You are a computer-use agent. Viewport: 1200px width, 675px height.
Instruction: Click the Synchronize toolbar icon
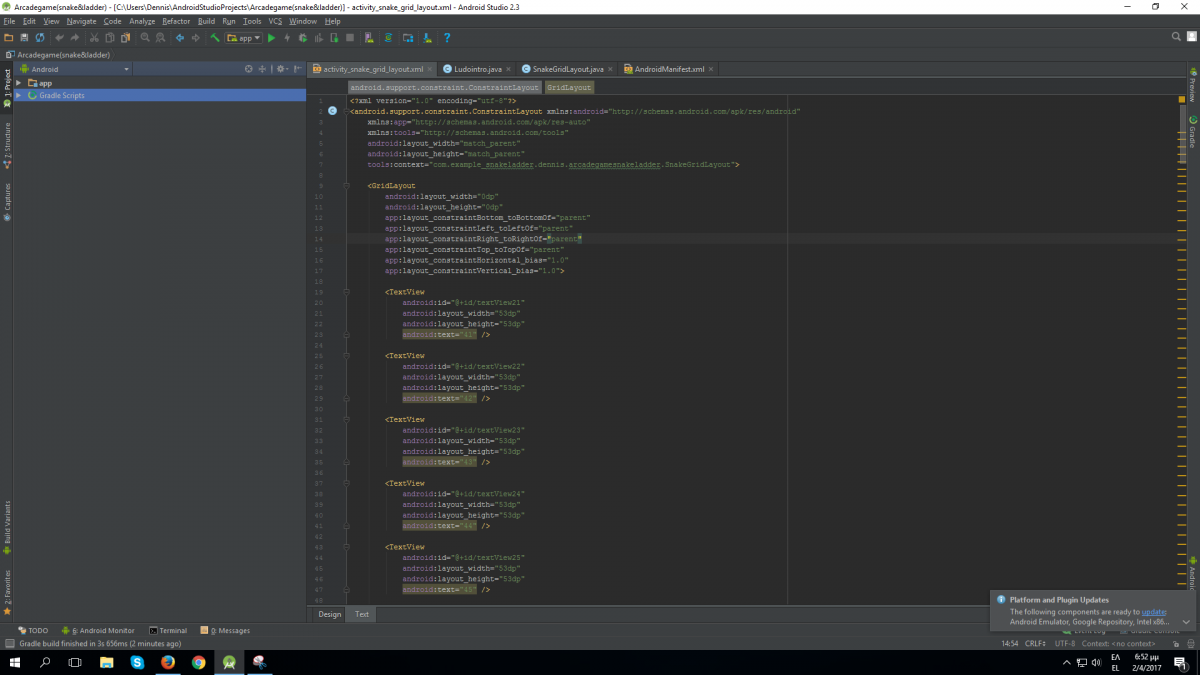pyautogui.click(x=40, y=38)
